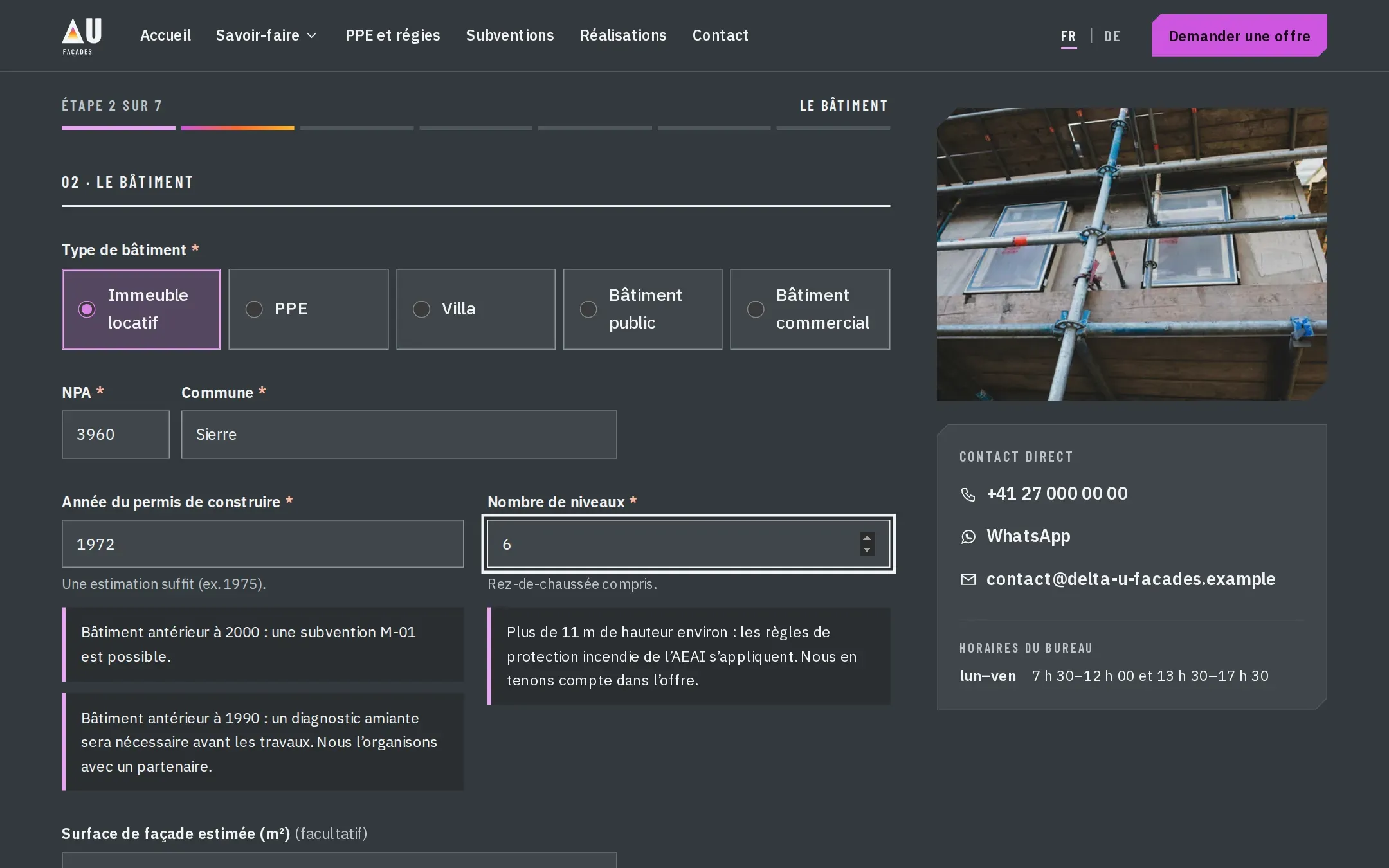This screenshot has height=868, width=1389.
Task: Click the WhatsApp icon
Action: [968, 536]
